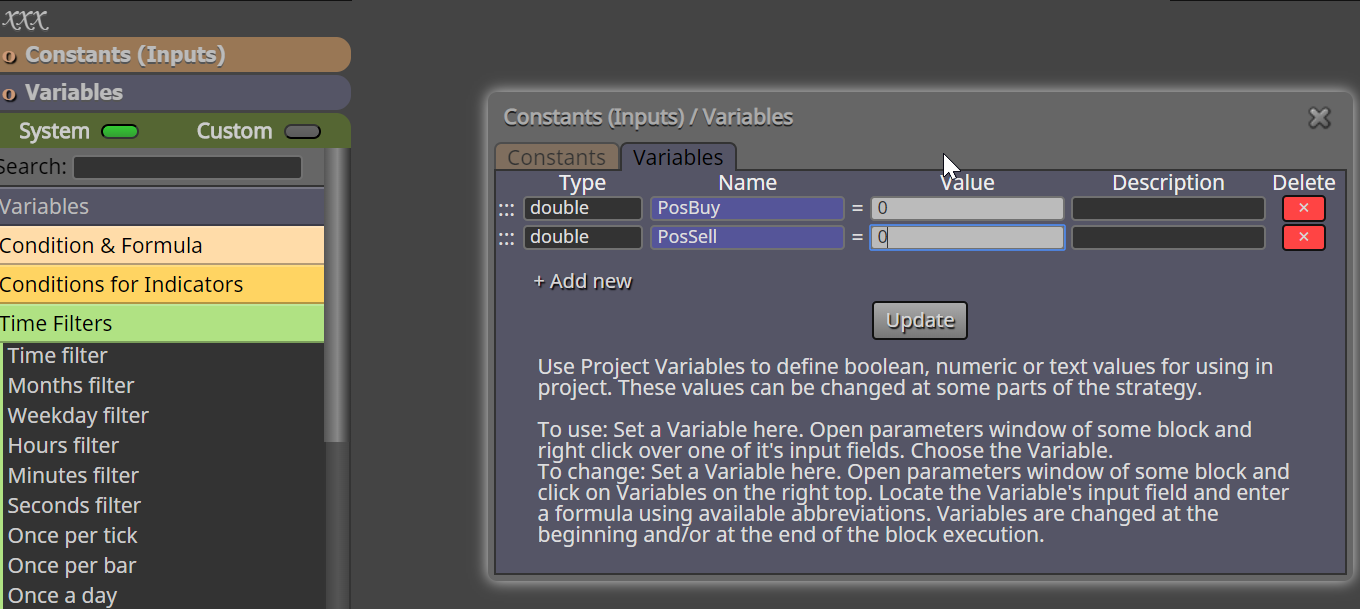Switch to the Constants tab
The image size is (1360, 609).
556,157
